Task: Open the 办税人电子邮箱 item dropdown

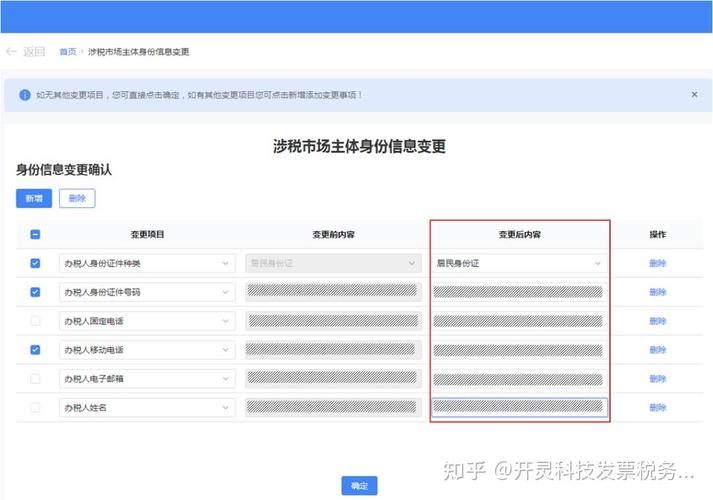Action: 147,379
